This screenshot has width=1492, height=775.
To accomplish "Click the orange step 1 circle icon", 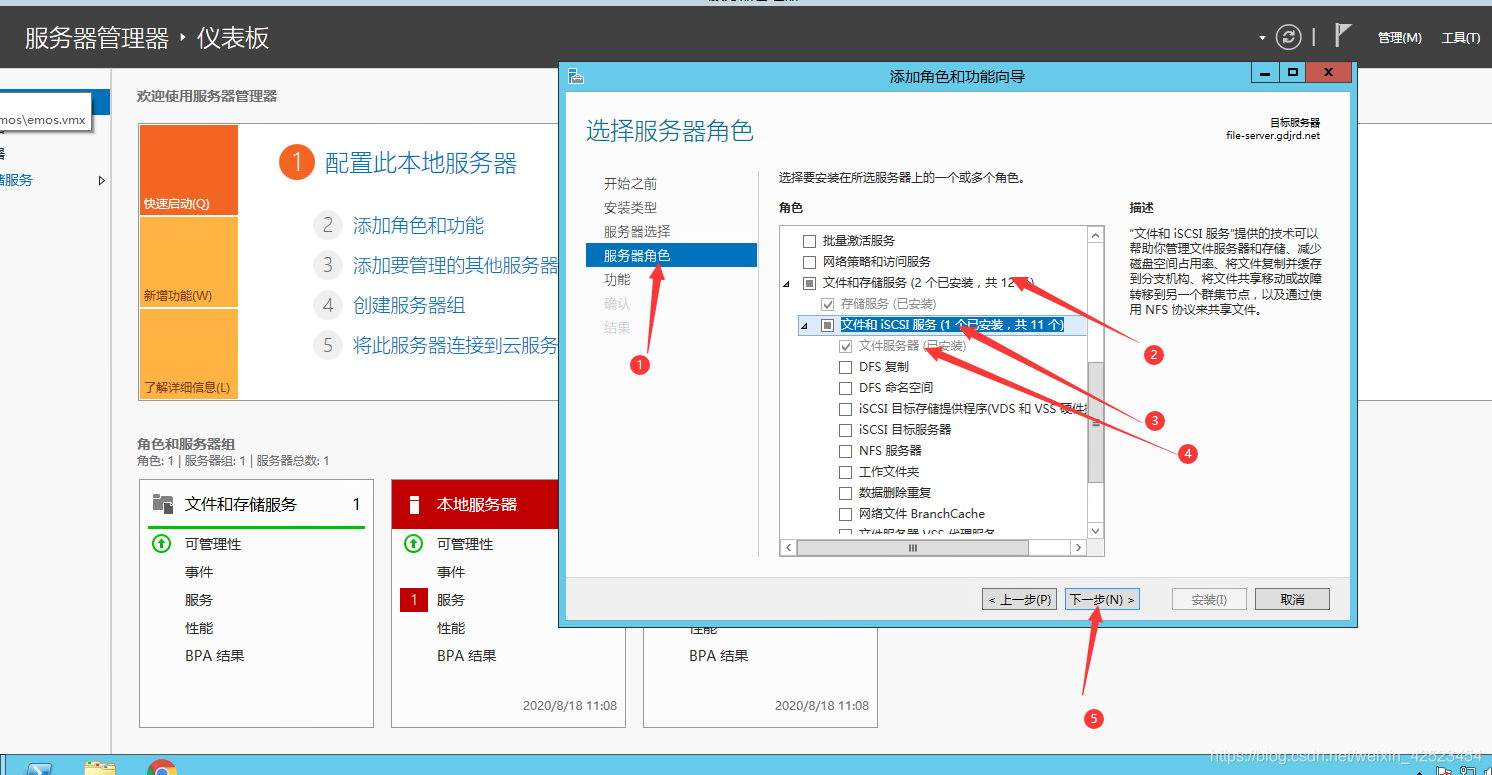I will (297, 163).
